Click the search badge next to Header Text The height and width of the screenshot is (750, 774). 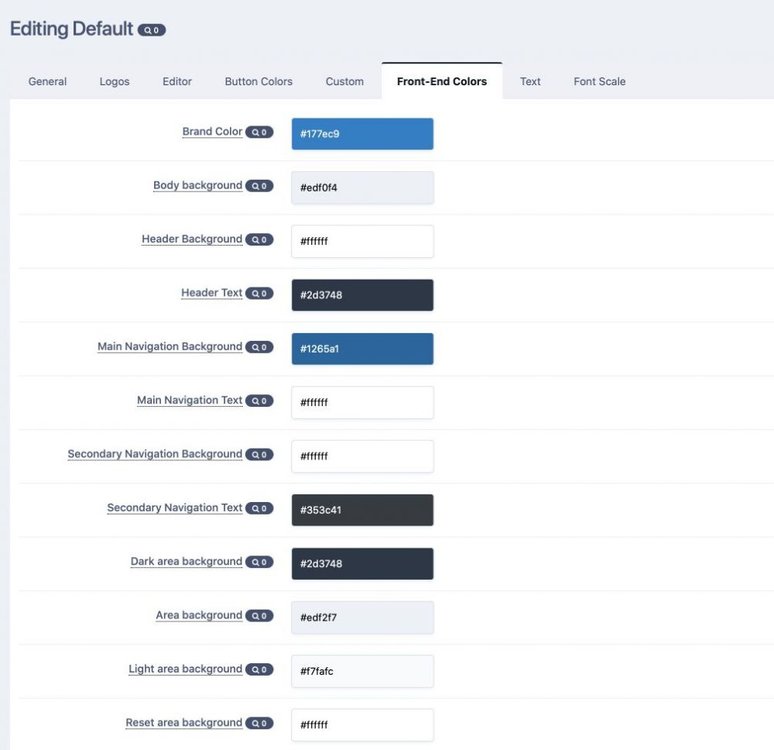(x=259, y=294)
